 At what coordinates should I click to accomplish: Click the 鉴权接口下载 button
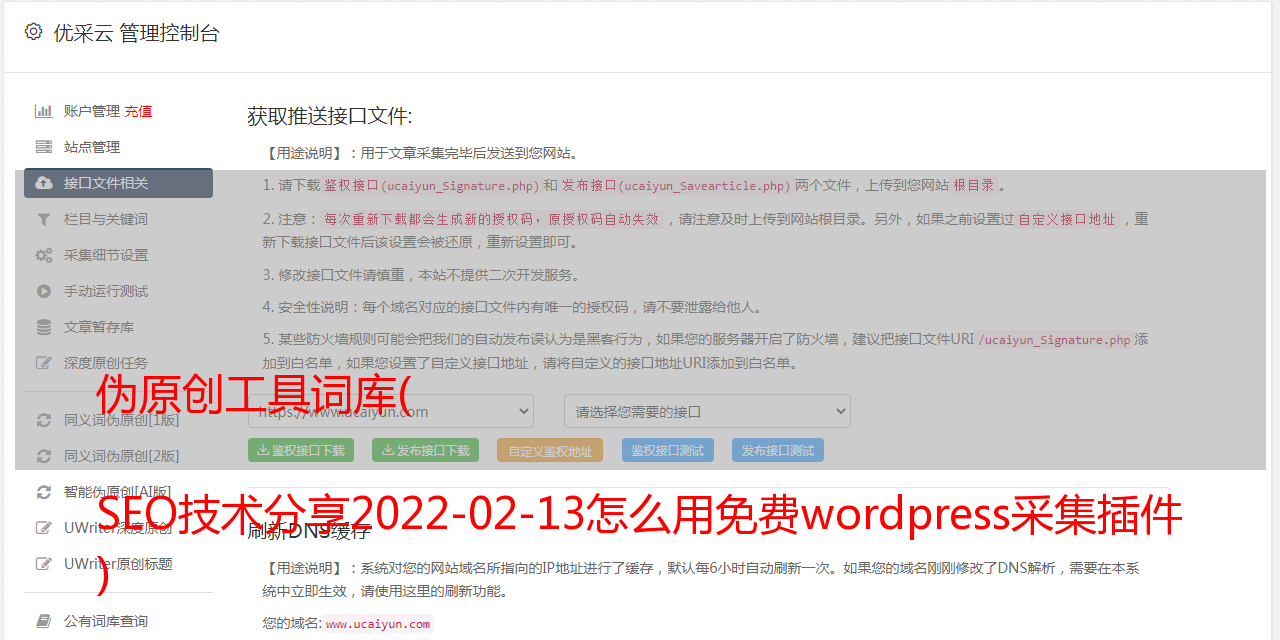click(301, 450)
